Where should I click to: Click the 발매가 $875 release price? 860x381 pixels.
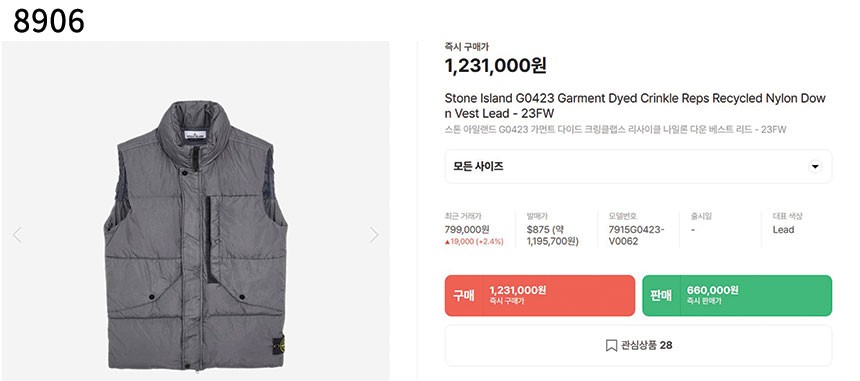552,235
